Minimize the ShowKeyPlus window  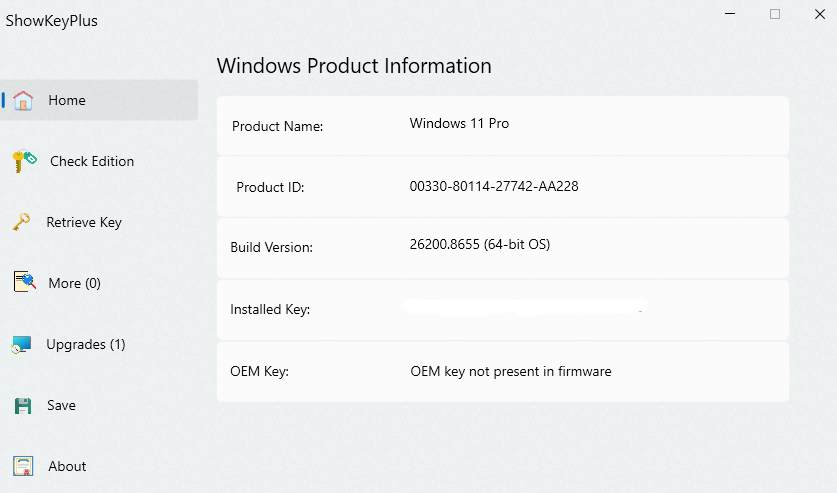coord(730,14)
